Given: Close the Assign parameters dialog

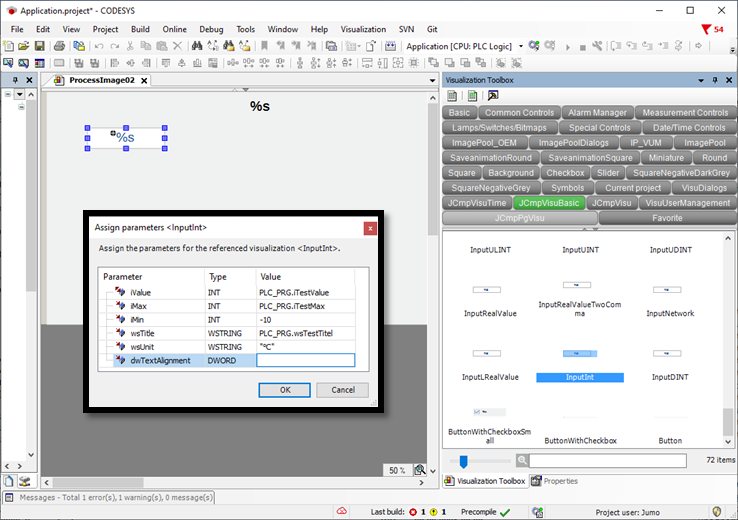Looking at the screenshot, I should (370, 228).
